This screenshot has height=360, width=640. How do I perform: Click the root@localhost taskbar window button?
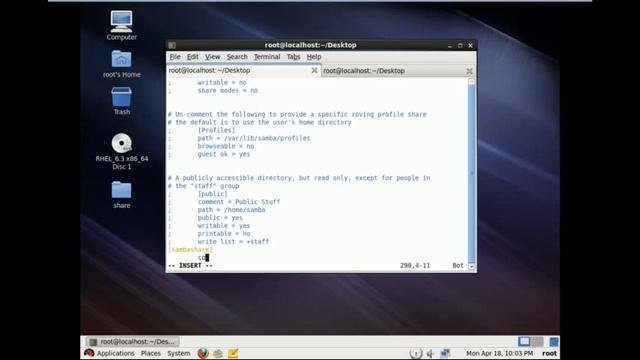[133, 342]
